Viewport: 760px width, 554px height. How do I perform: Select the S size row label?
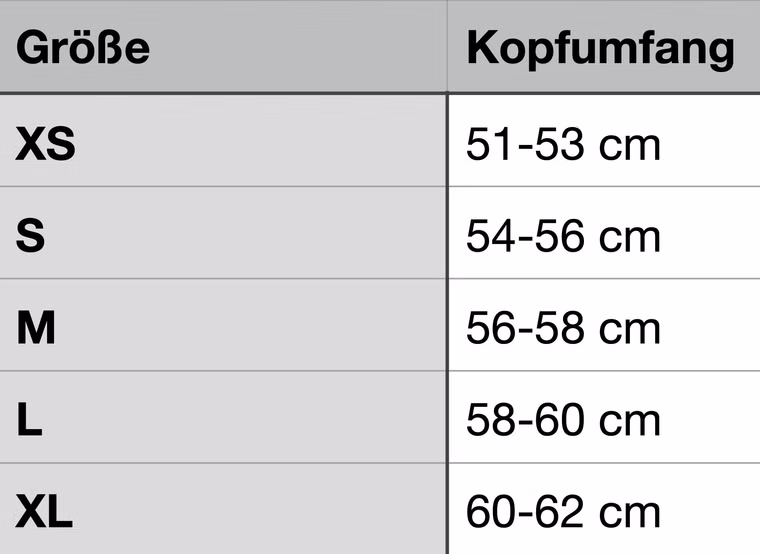tap(31, 236)
